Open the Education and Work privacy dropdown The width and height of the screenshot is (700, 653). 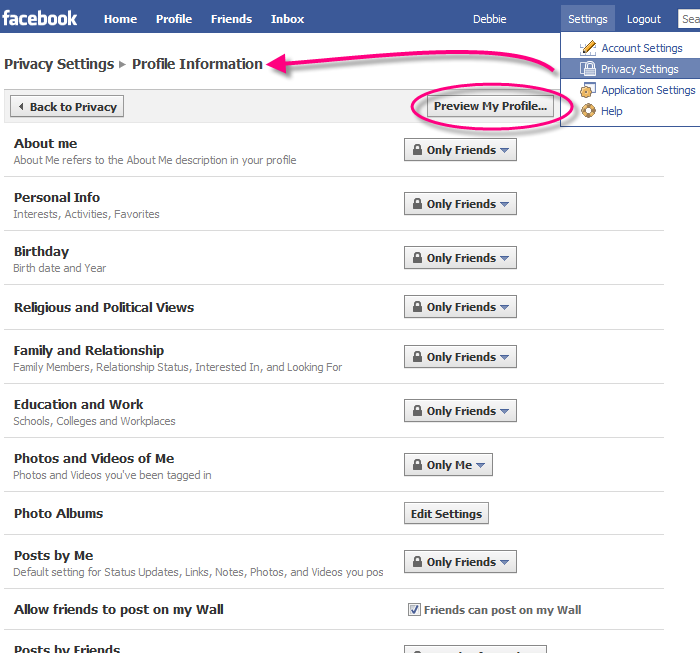[x=460, y=411]
